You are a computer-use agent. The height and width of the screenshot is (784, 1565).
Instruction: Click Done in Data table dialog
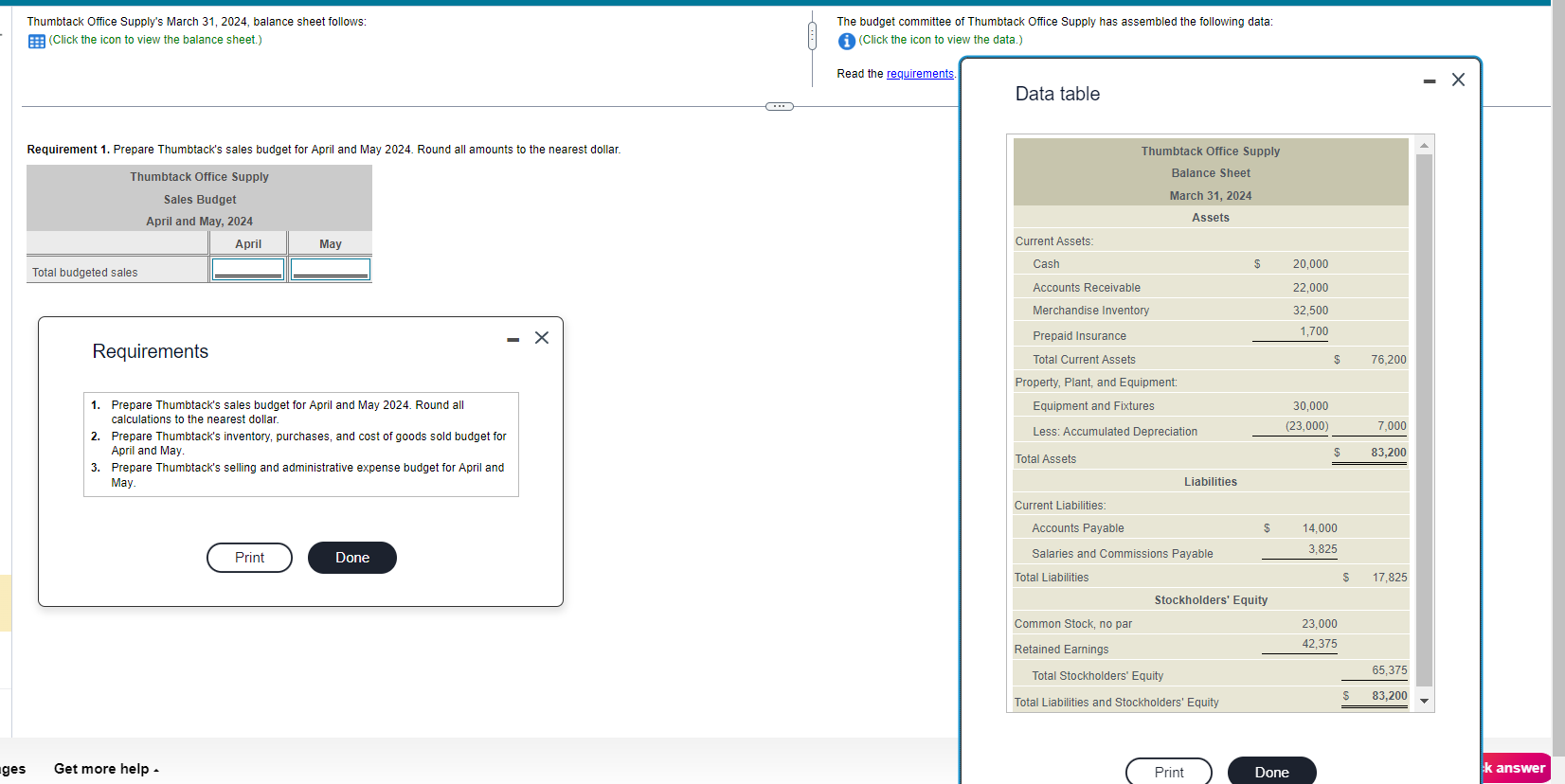(x=1271, y=772)
